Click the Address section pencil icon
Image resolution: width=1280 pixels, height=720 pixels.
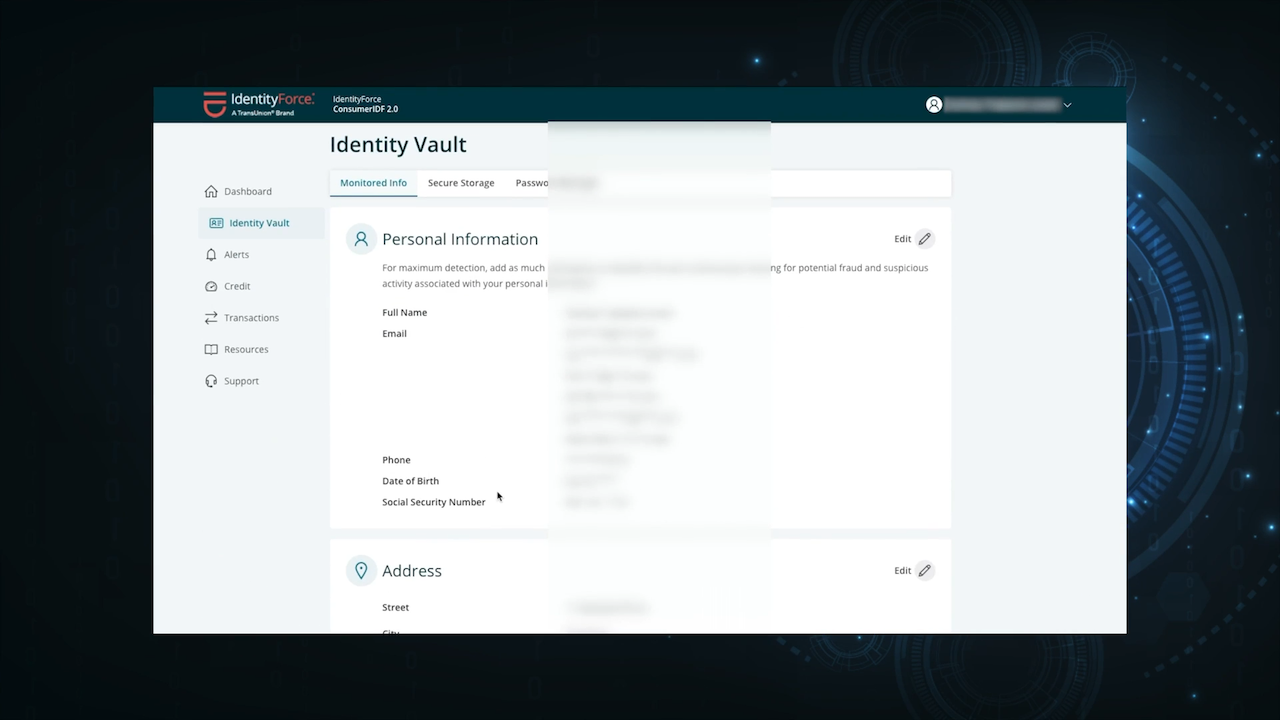coord(925,571)
